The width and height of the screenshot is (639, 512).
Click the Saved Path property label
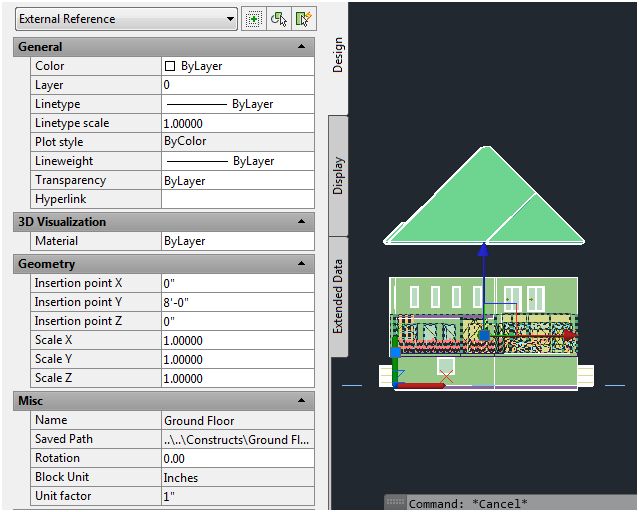coord(64,439)
